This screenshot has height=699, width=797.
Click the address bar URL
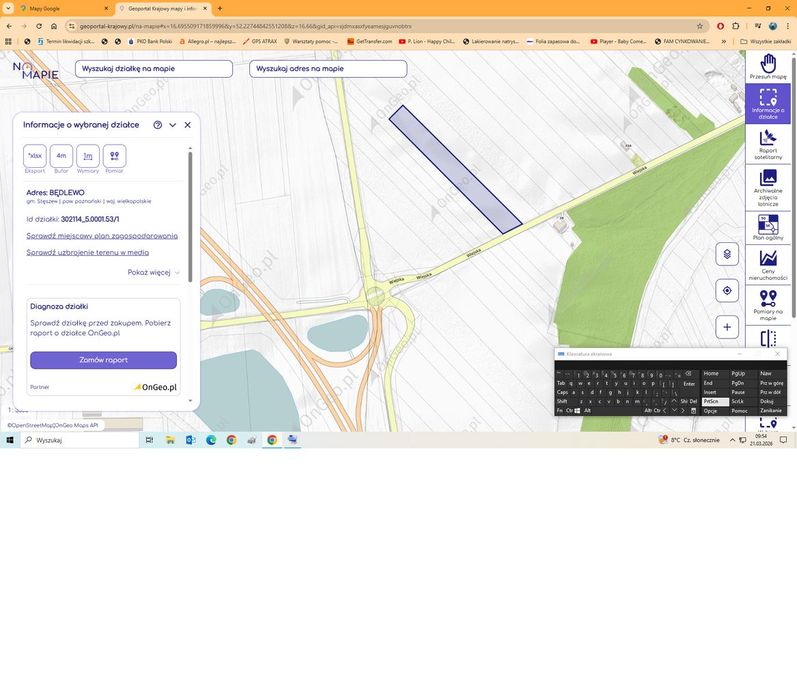[x=246, y=26]
